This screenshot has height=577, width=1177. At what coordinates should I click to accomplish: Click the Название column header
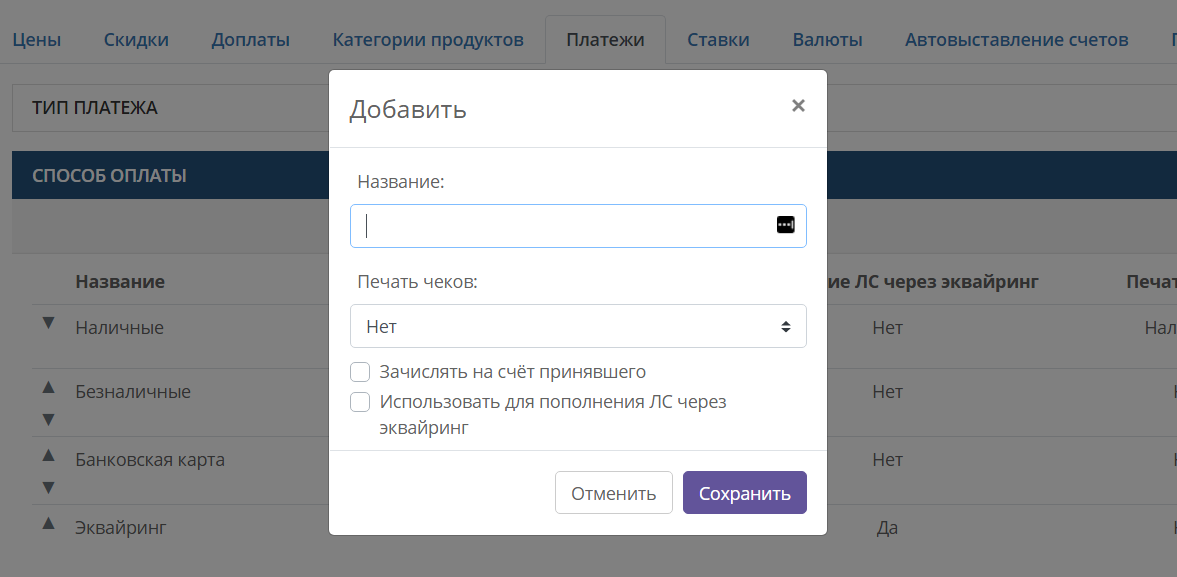[x=120, y=282]
